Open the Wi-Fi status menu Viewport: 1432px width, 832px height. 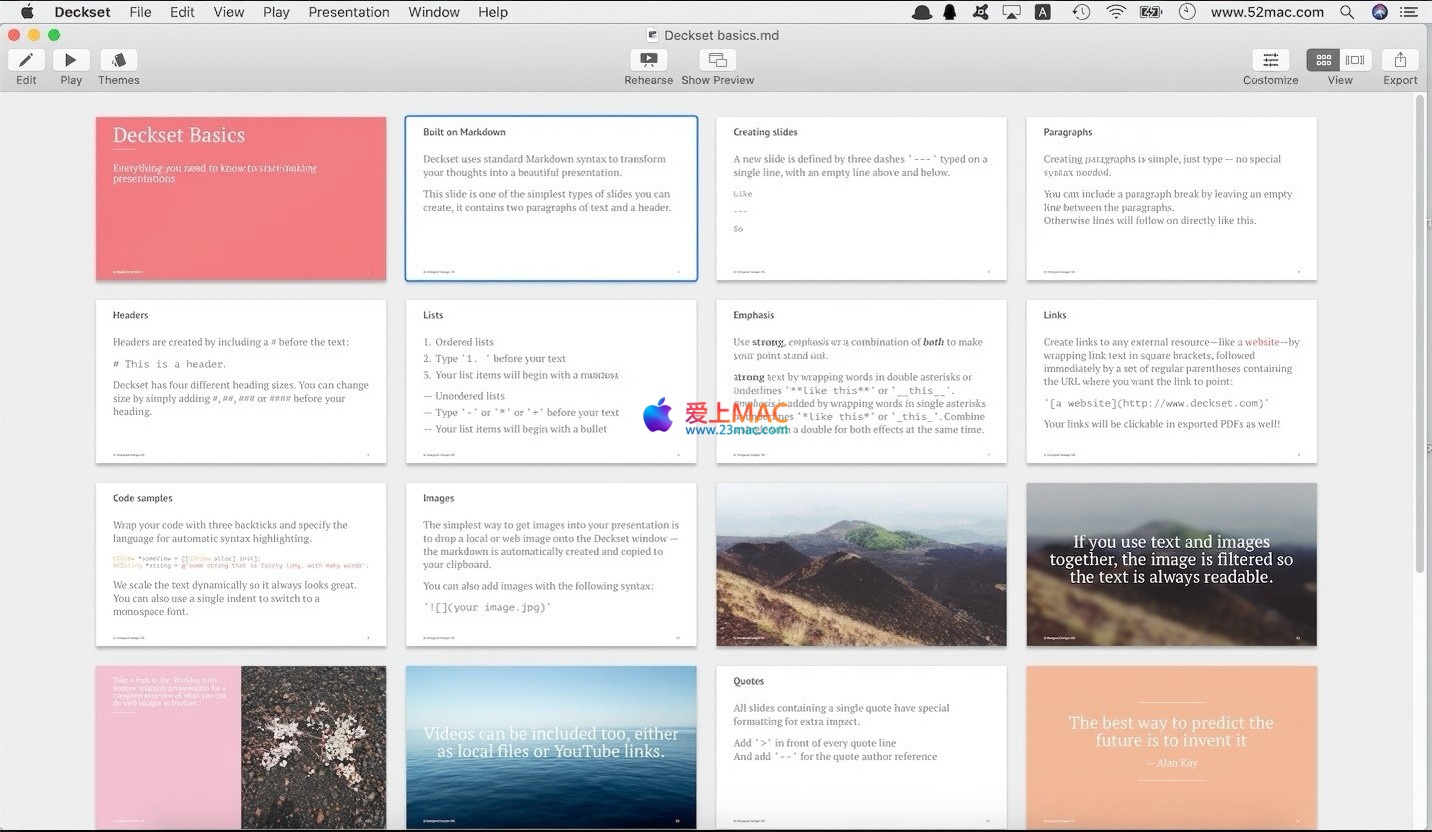(1116, 12)
